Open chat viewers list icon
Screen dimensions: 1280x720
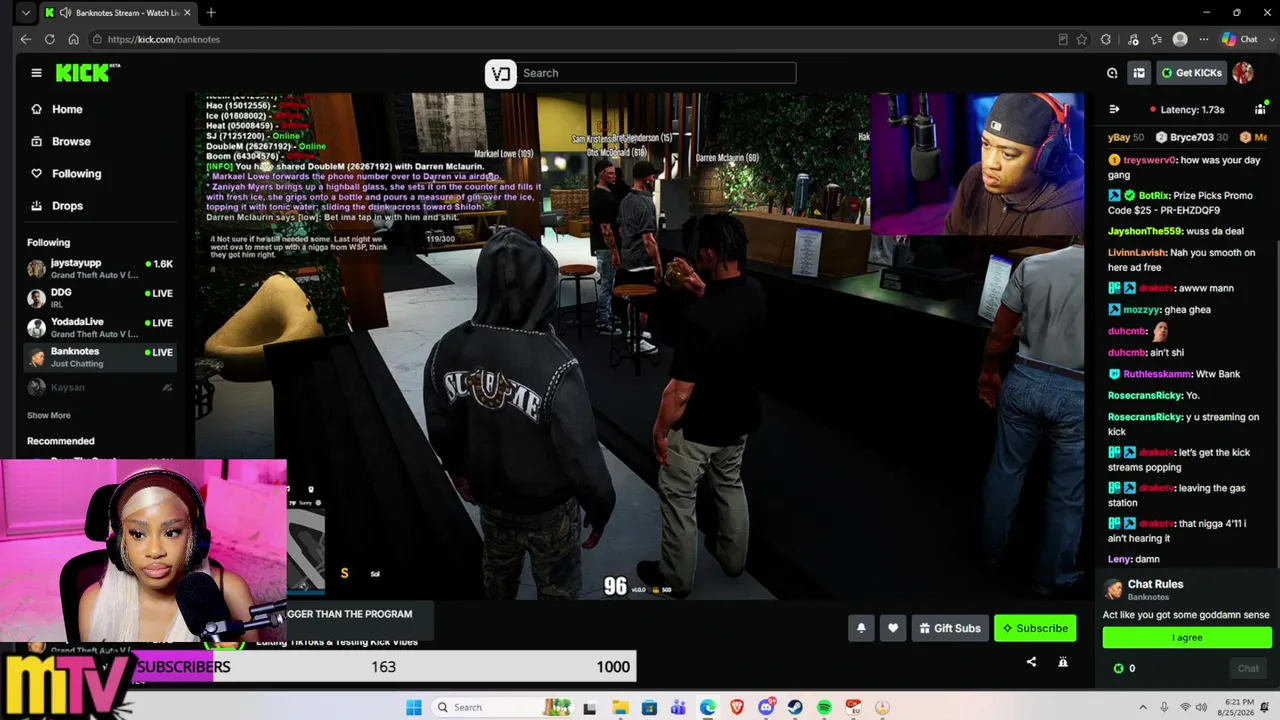(1260, 109)
